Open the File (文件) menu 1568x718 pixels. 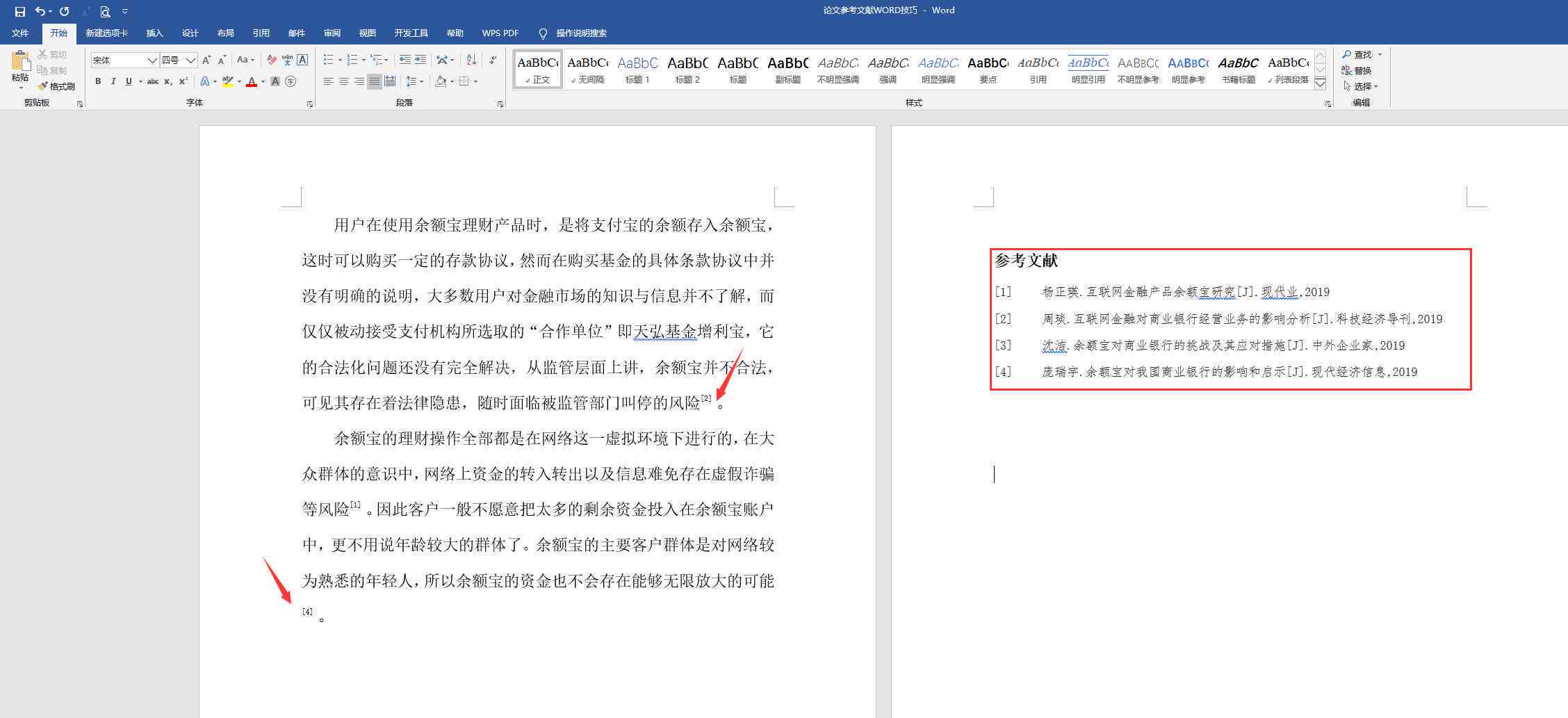pyautogui.click(x=20, y=33)
